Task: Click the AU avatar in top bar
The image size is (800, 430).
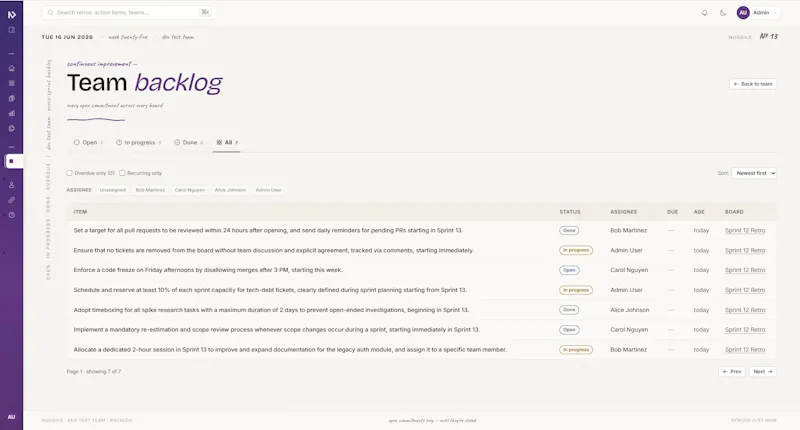Action: (x=743, y=13)
